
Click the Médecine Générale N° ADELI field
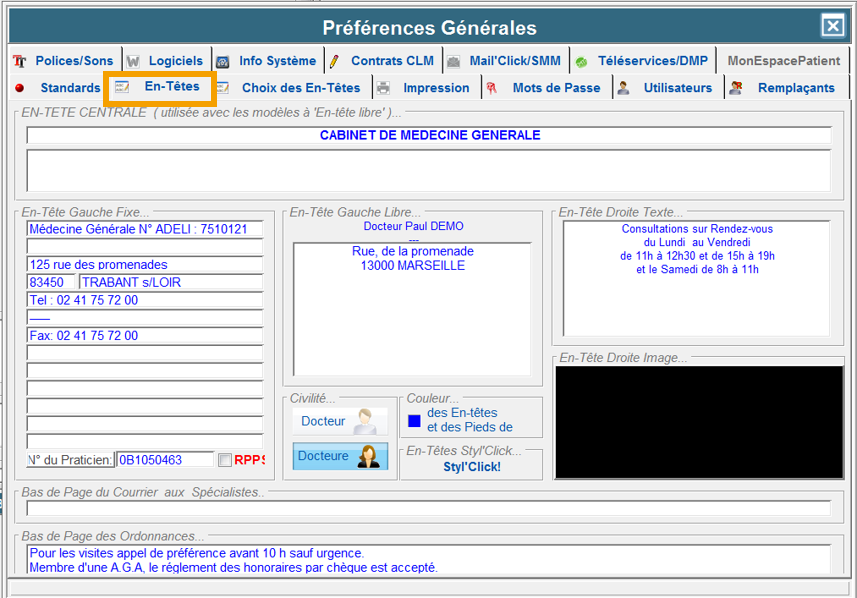pos(145,229)
